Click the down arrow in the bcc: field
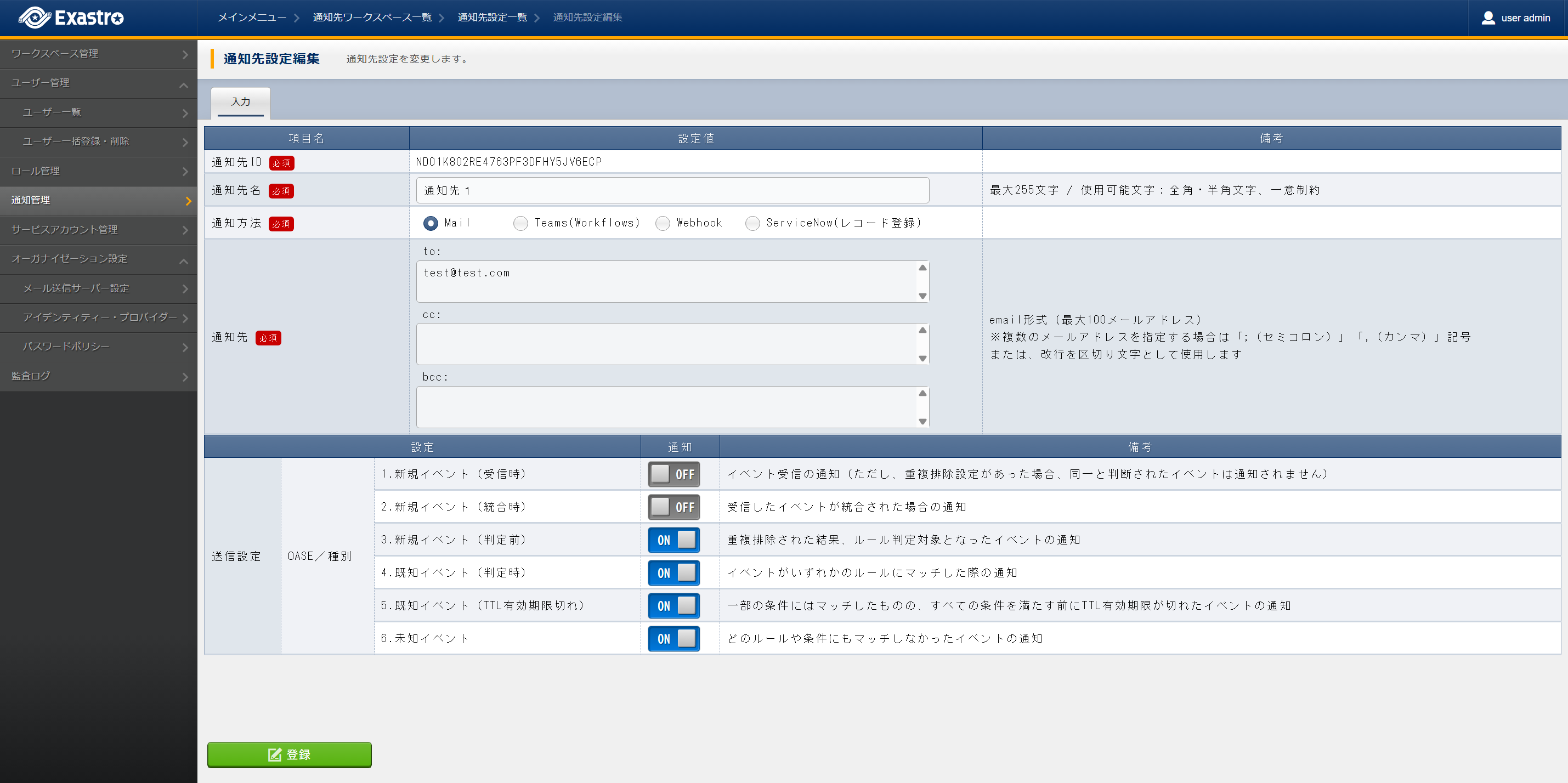This screenshot has height=783, width=1568. [x=922, y=421]
